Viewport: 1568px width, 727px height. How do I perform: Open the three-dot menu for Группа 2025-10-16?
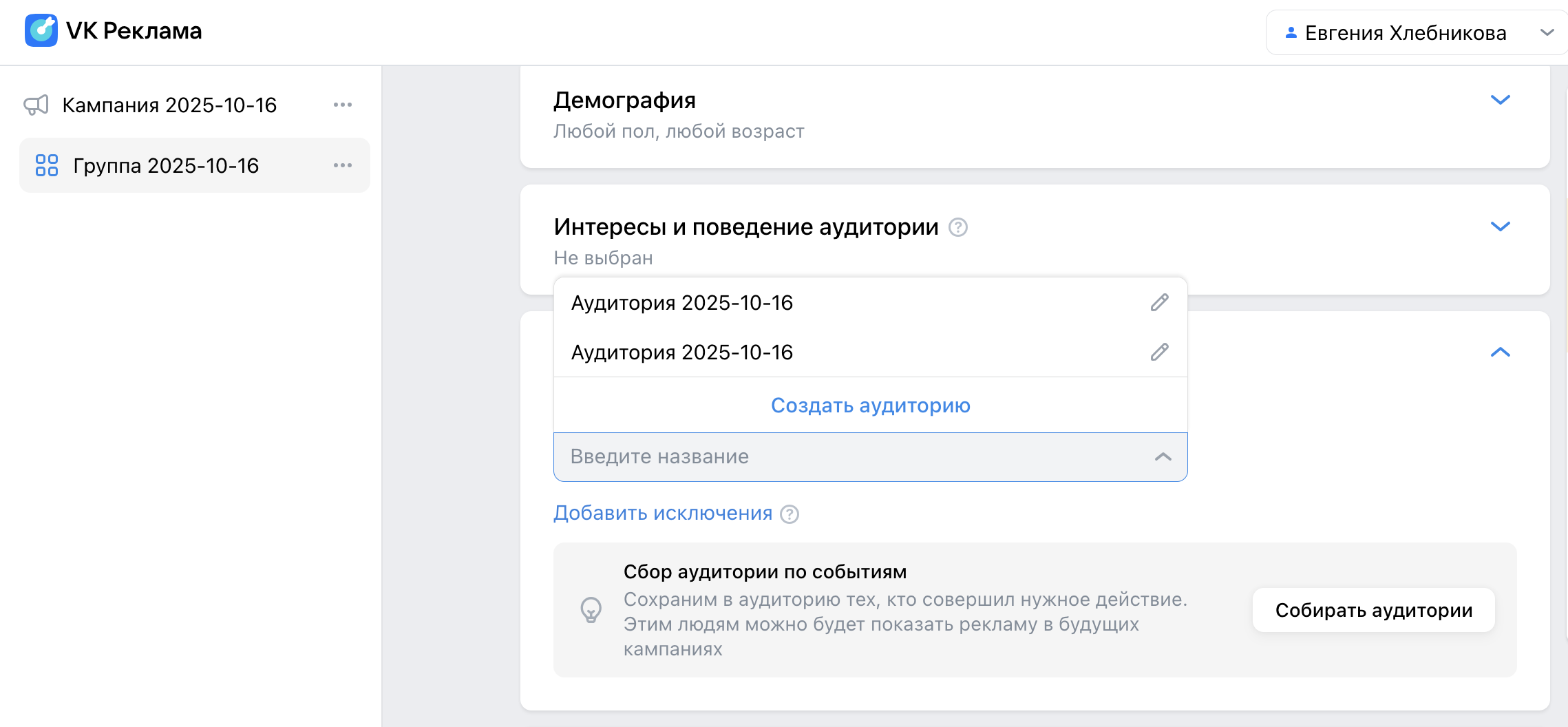tap(343, 166)
